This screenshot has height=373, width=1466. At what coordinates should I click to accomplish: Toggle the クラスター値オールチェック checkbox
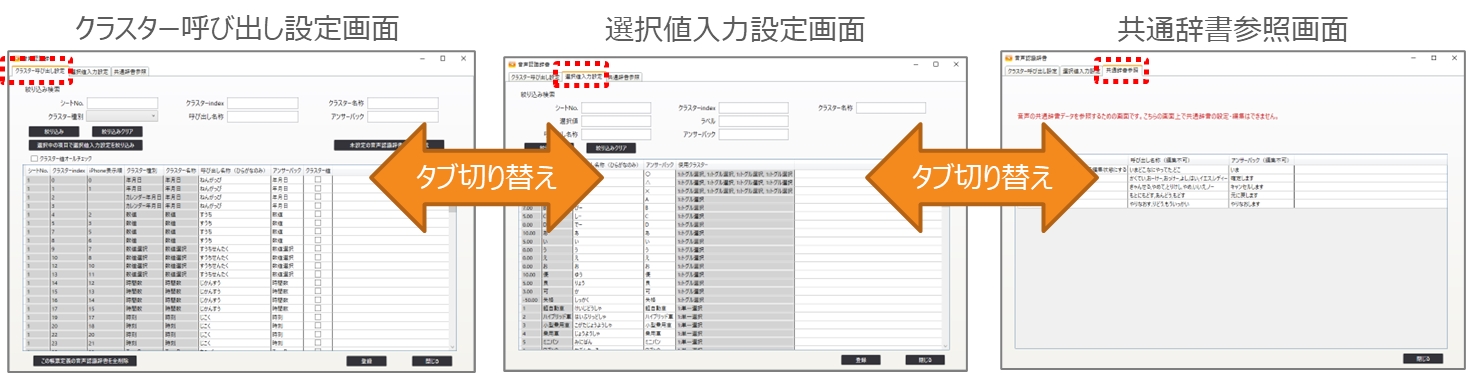point(35,158)
